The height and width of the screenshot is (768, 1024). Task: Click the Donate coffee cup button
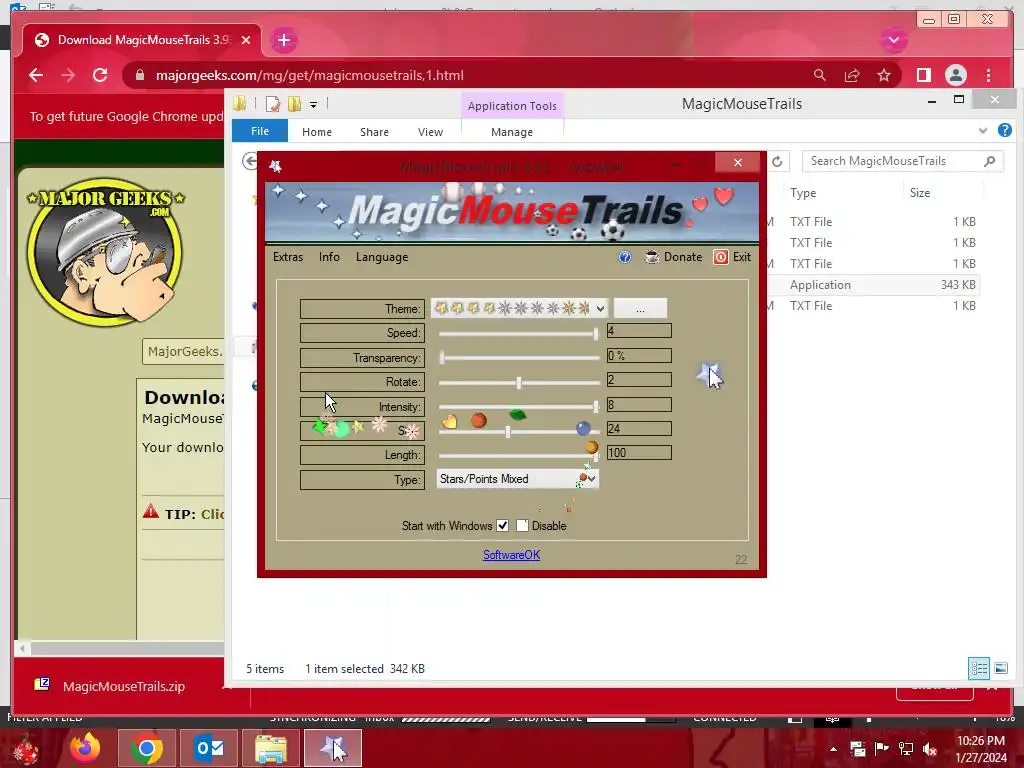coord(673,257)
